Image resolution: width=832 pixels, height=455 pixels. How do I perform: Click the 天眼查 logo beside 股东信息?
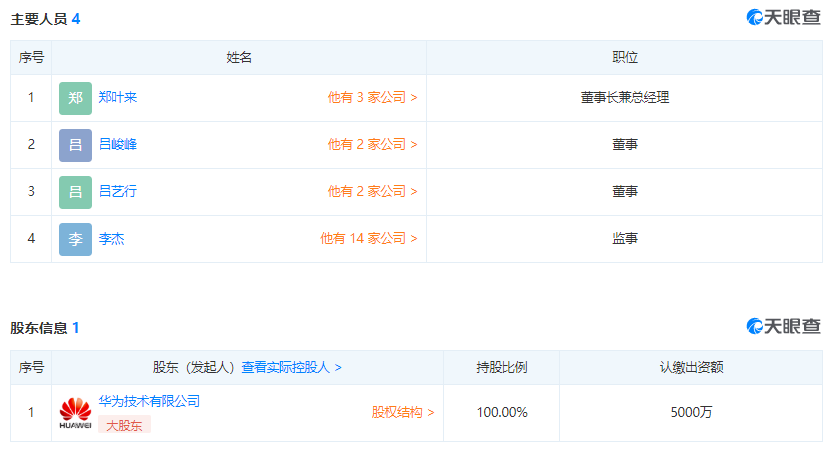783,327
